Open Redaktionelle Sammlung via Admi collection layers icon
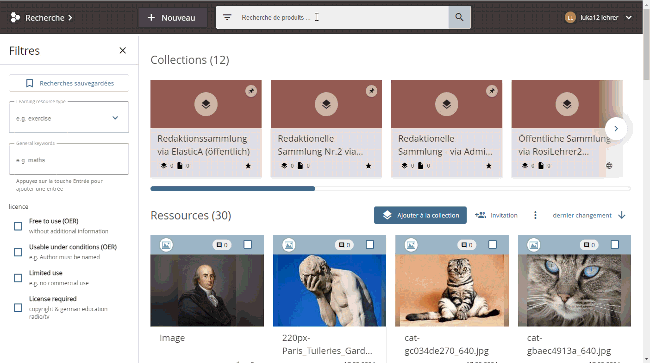The width and height of the screenshot is (650, 363). click(446, 104)
